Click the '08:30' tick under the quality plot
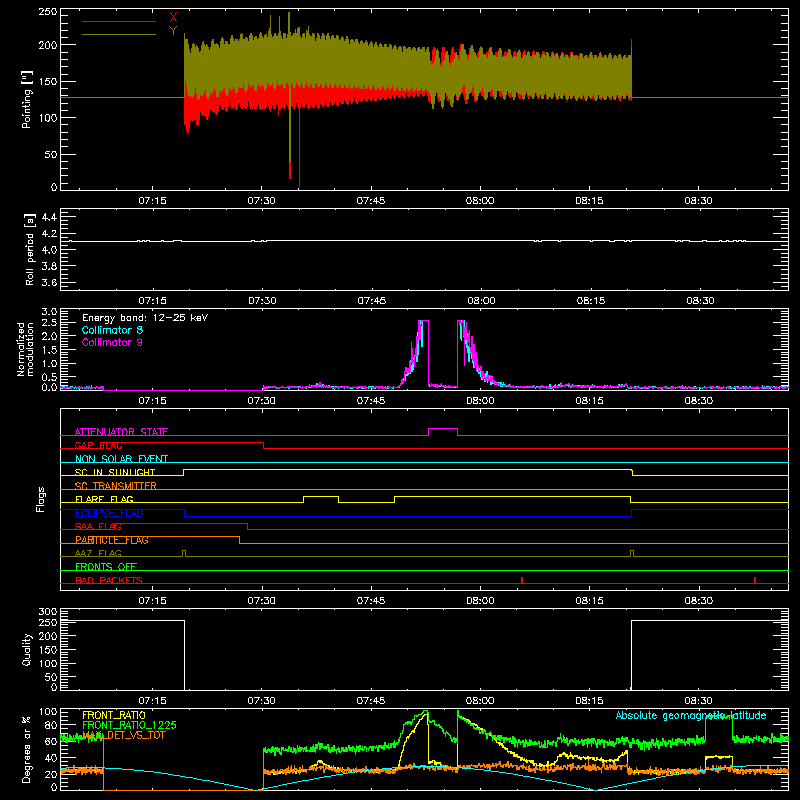This screenshot has width=800, height=800. [698, 701]
